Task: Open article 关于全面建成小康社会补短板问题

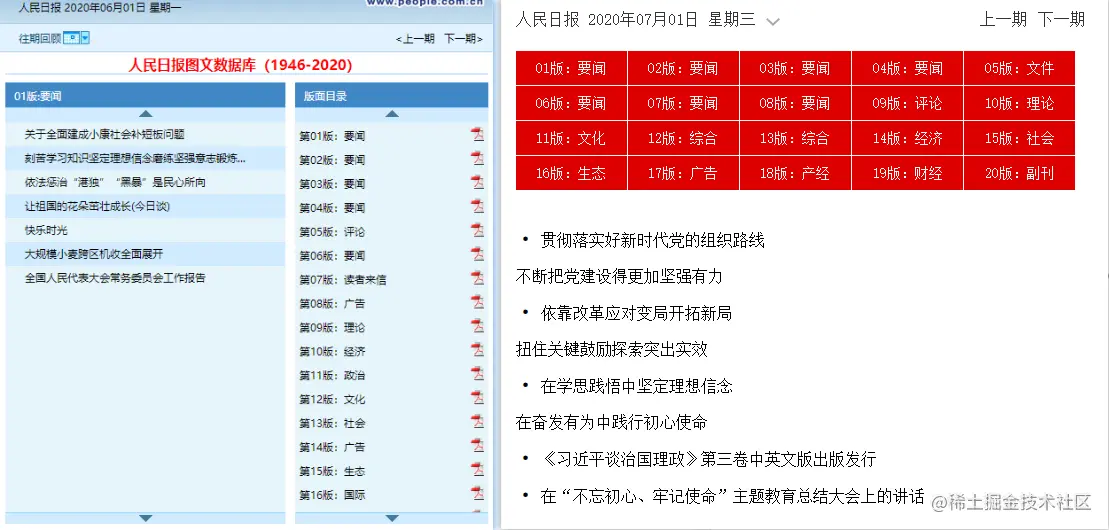Action: click(x=105, y=134)
